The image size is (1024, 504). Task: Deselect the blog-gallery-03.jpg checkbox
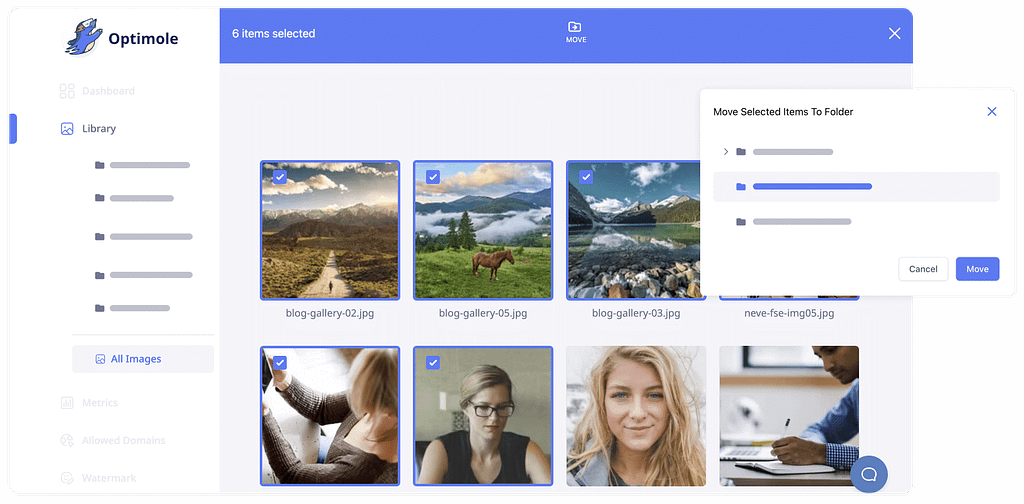pyautogui.click(x=586, y=177)
